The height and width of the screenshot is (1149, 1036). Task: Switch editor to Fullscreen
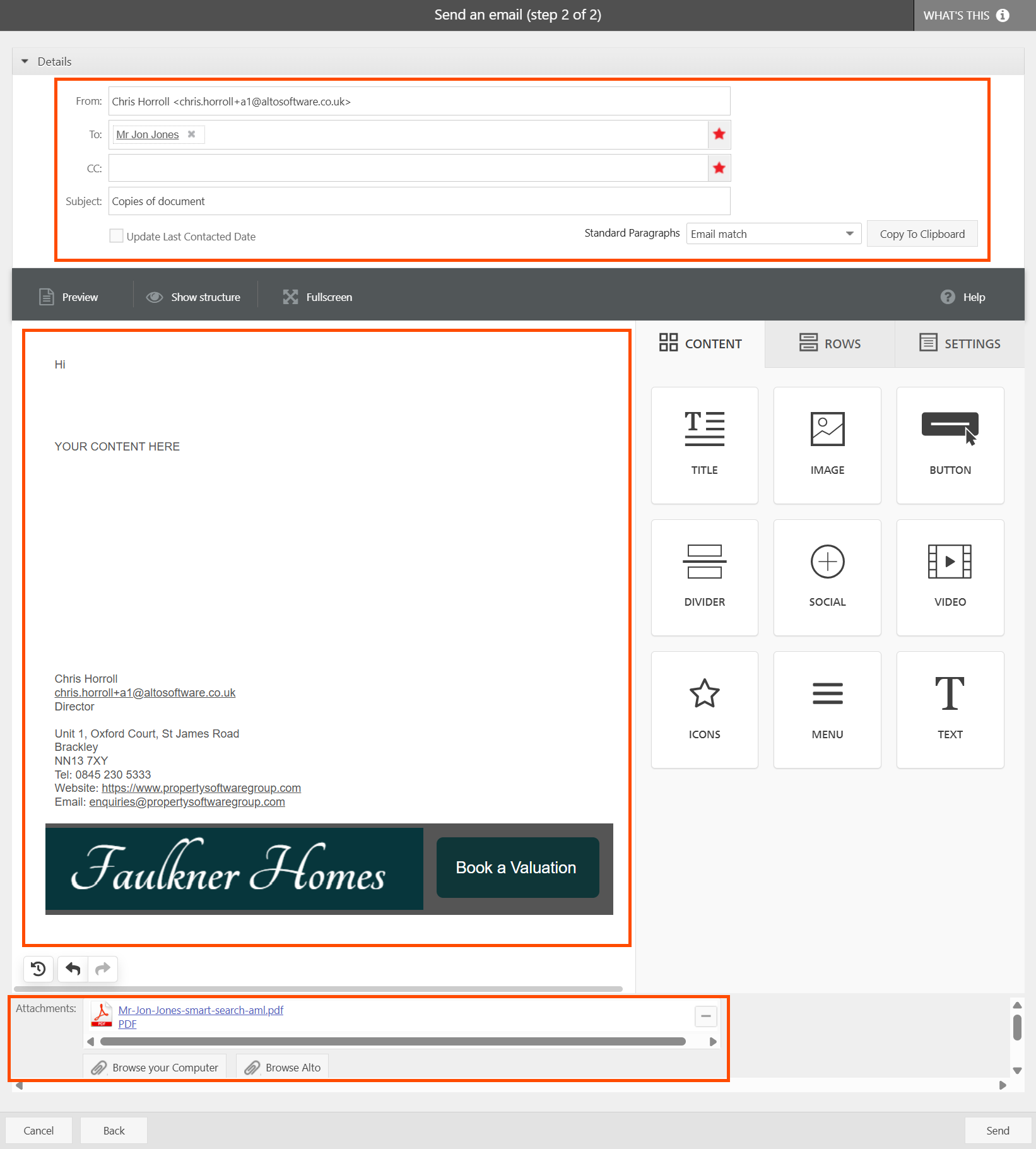pyautogui.click(x=317, y=297)
